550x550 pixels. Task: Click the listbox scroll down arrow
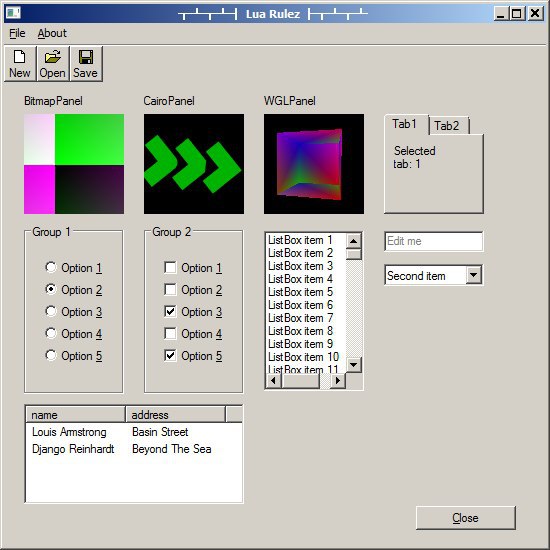pos(354,365)
